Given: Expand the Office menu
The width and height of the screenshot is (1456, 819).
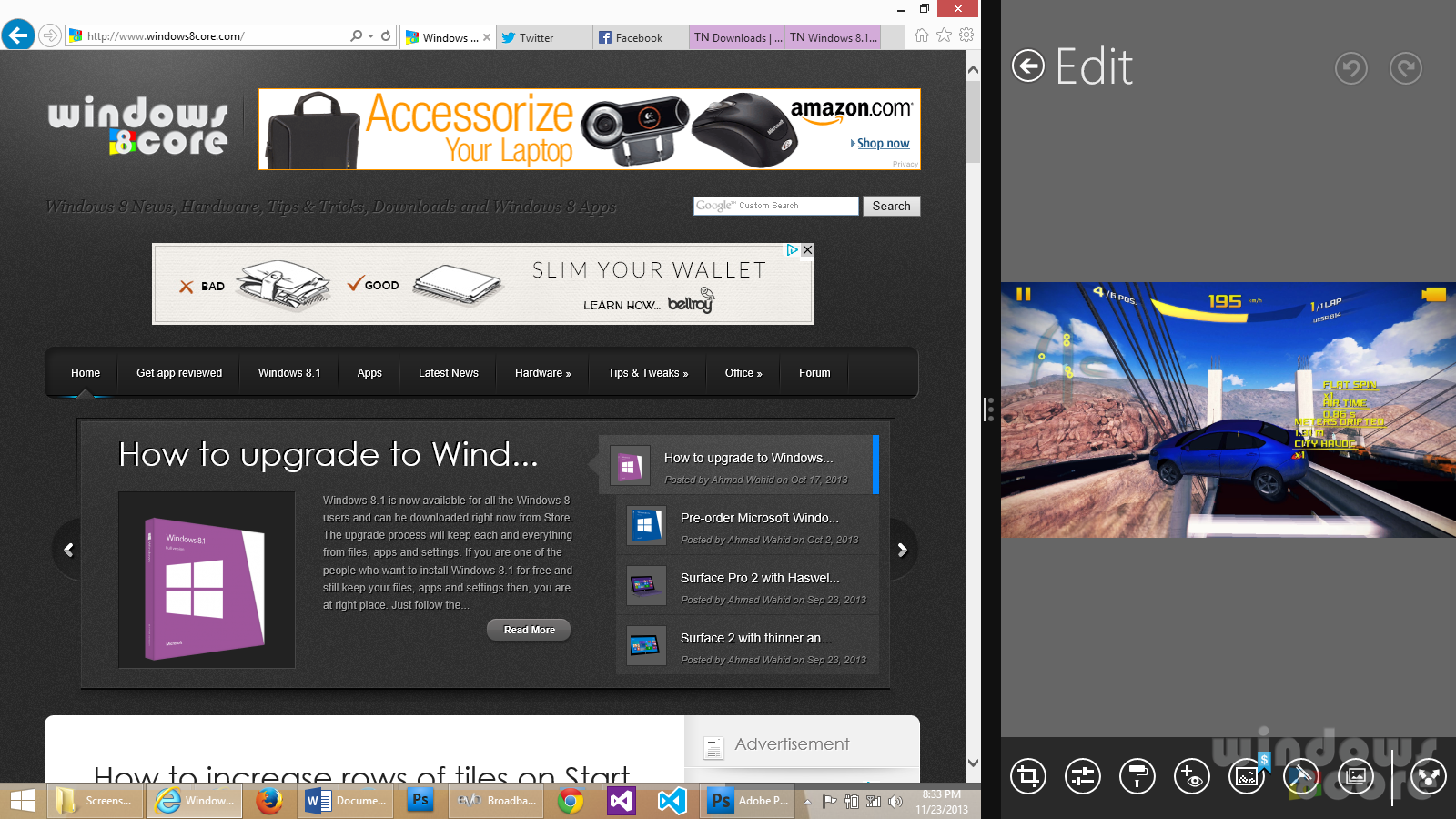Looking at the screenshot, I should 743,373.
